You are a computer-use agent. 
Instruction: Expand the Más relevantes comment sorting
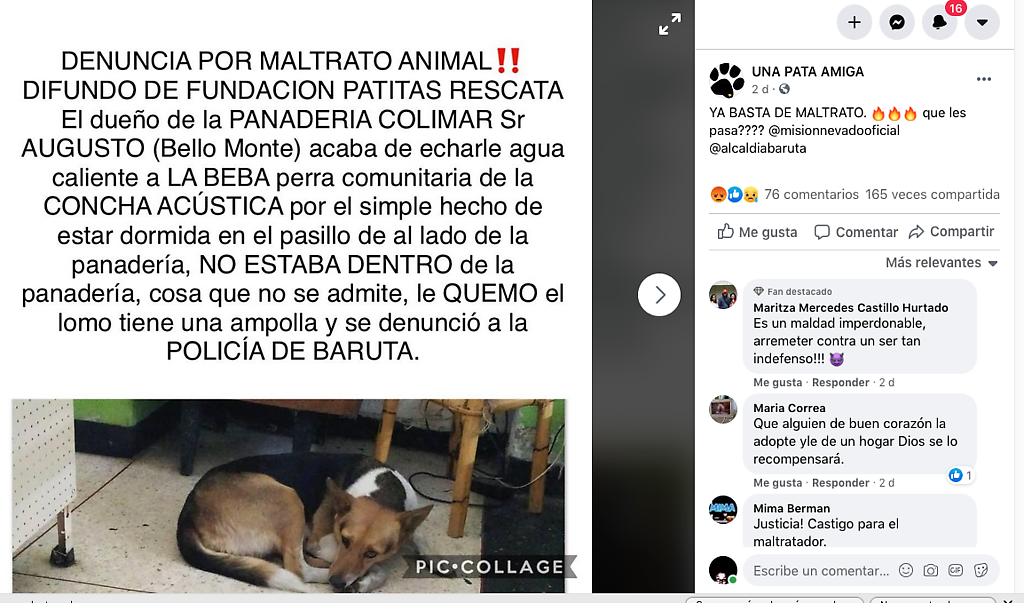[x=941, y=263]
